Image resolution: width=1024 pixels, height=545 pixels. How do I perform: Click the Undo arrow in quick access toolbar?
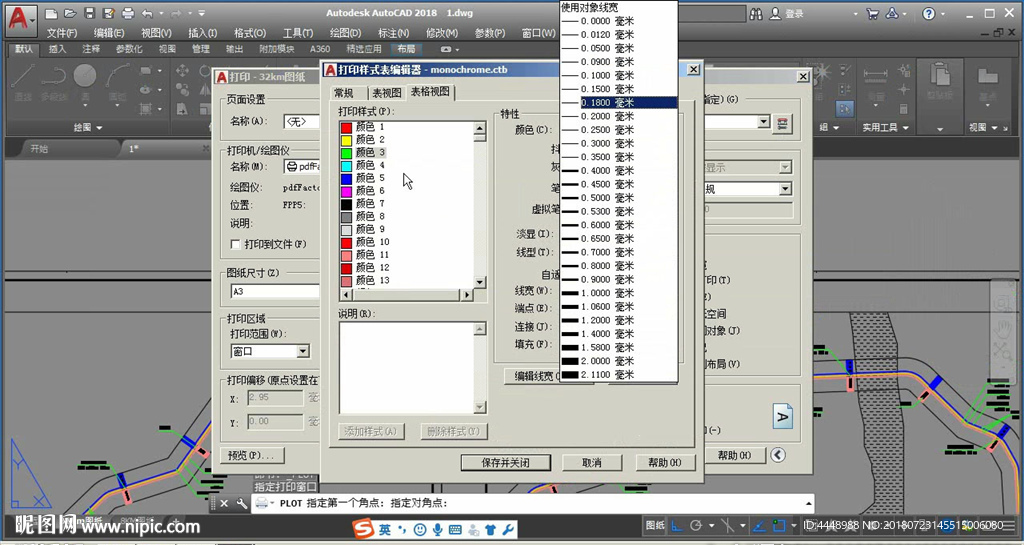coord(147,13)
